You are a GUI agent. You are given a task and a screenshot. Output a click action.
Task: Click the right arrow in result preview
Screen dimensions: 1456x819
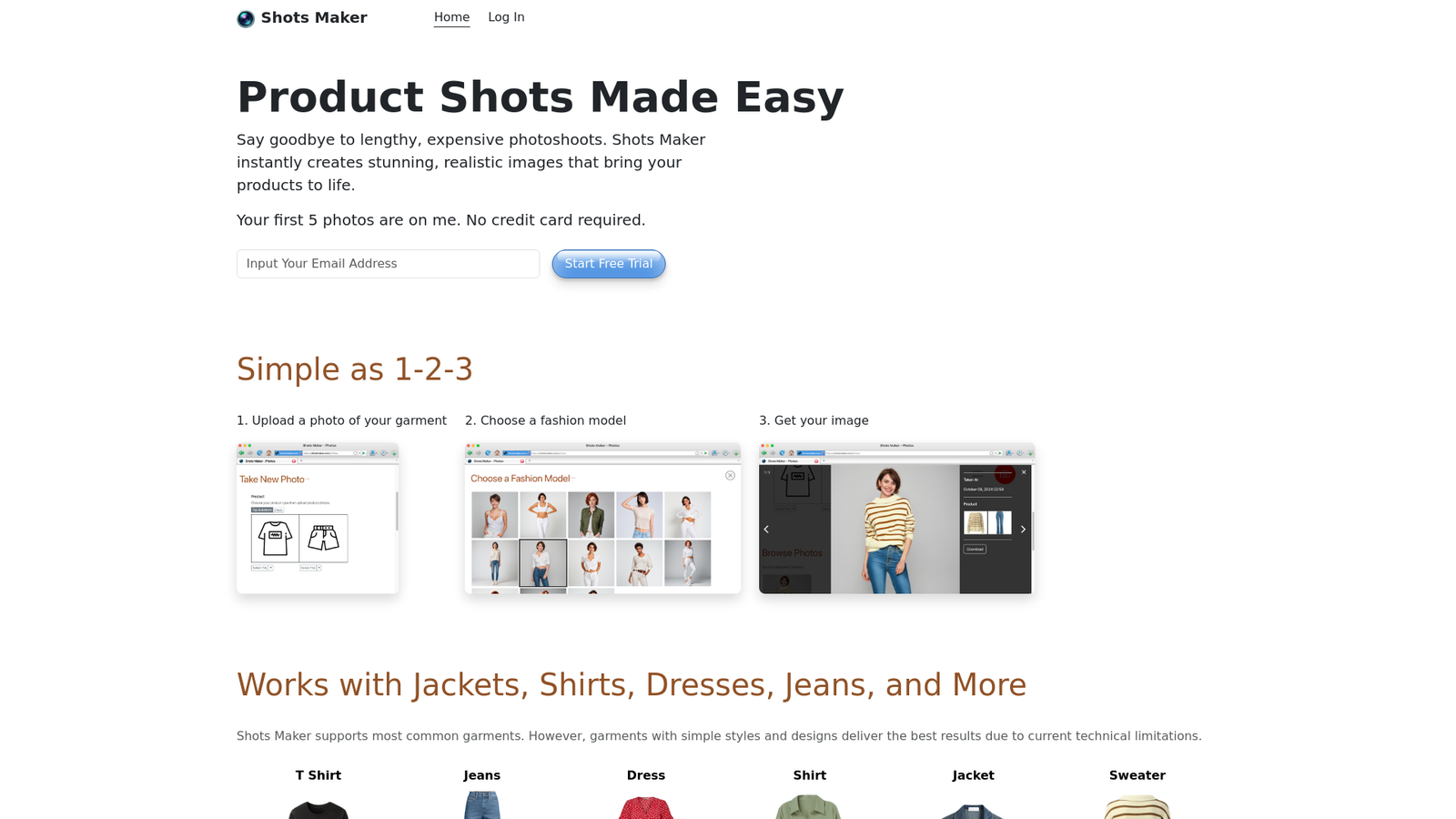click(x=1023, y=529)
